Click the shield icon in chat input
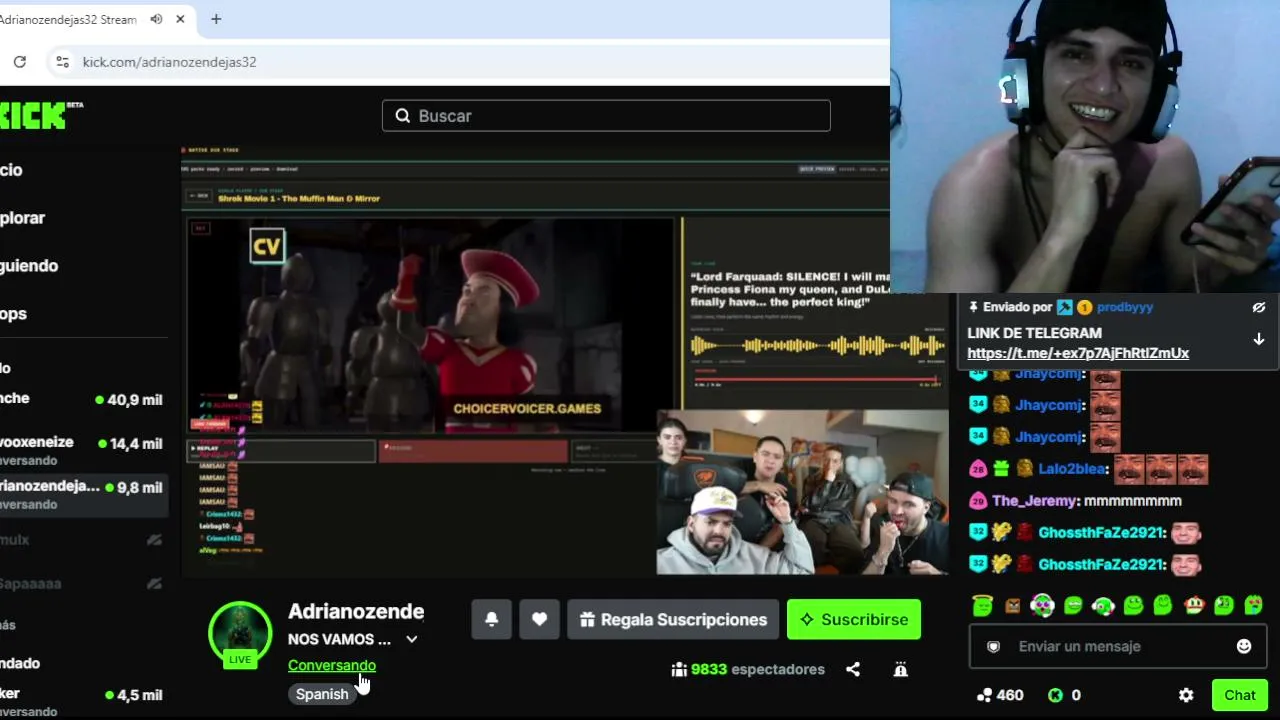This screenshot has height=720, width=1280. 993,647
